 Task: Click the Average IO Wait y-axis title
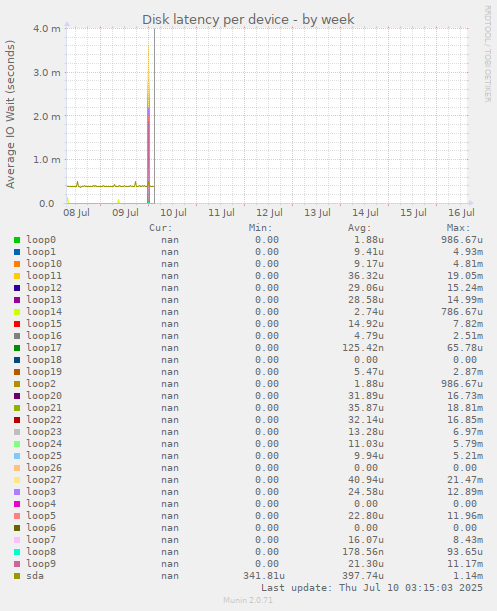point(10,114)
